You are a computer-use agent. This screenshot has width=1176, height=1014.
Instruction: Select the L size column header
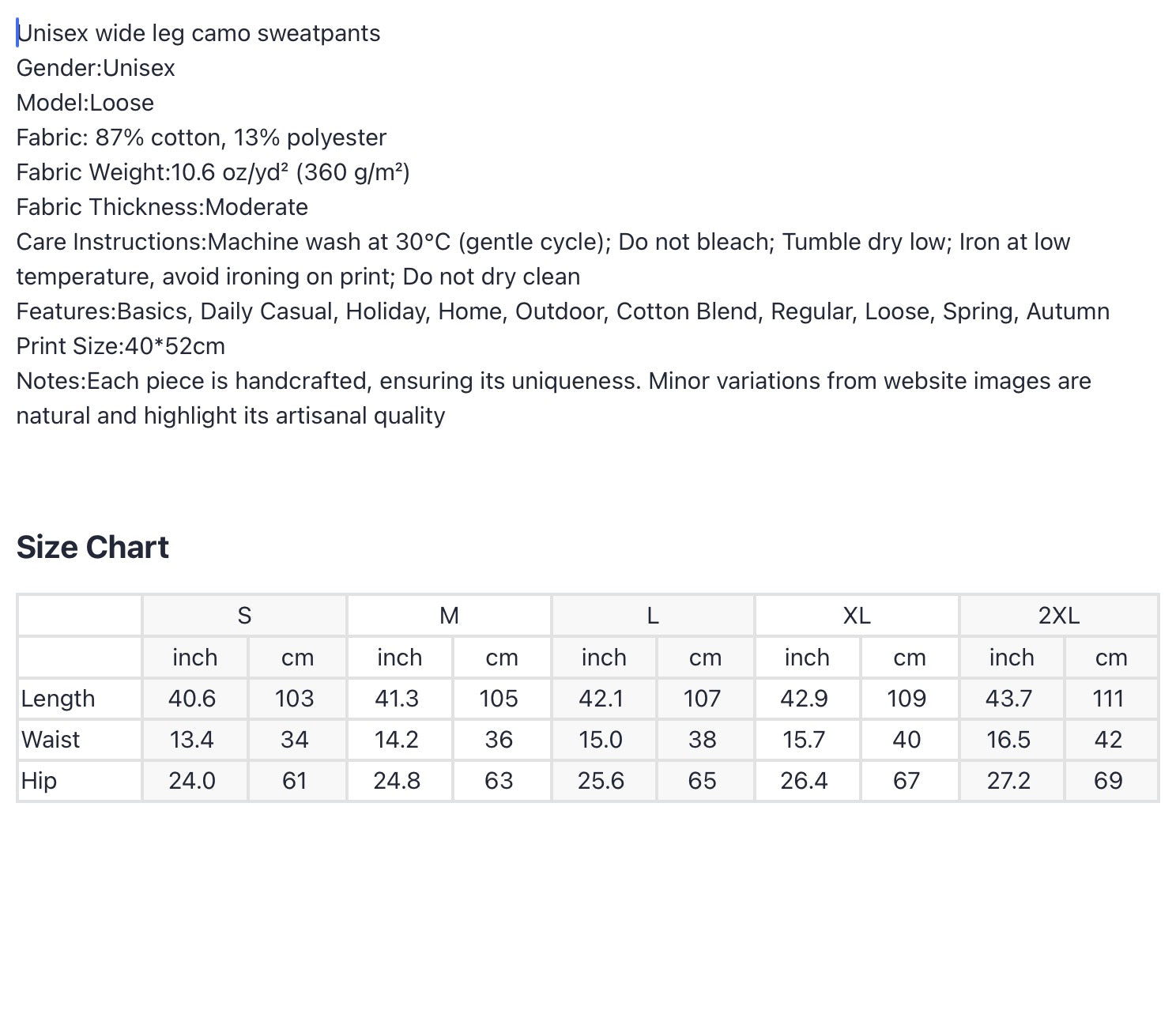pos(653,615)
